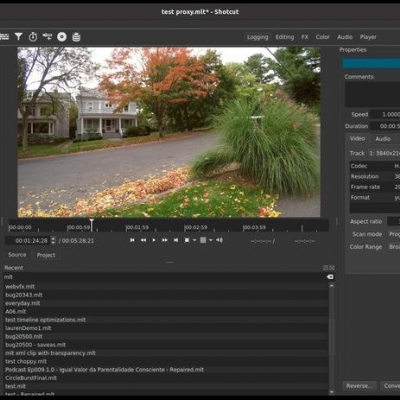The width and height of the screenshot is (400, 400).
Task: Open recent project everyday.mlt
Action: (x=166, y=303)
